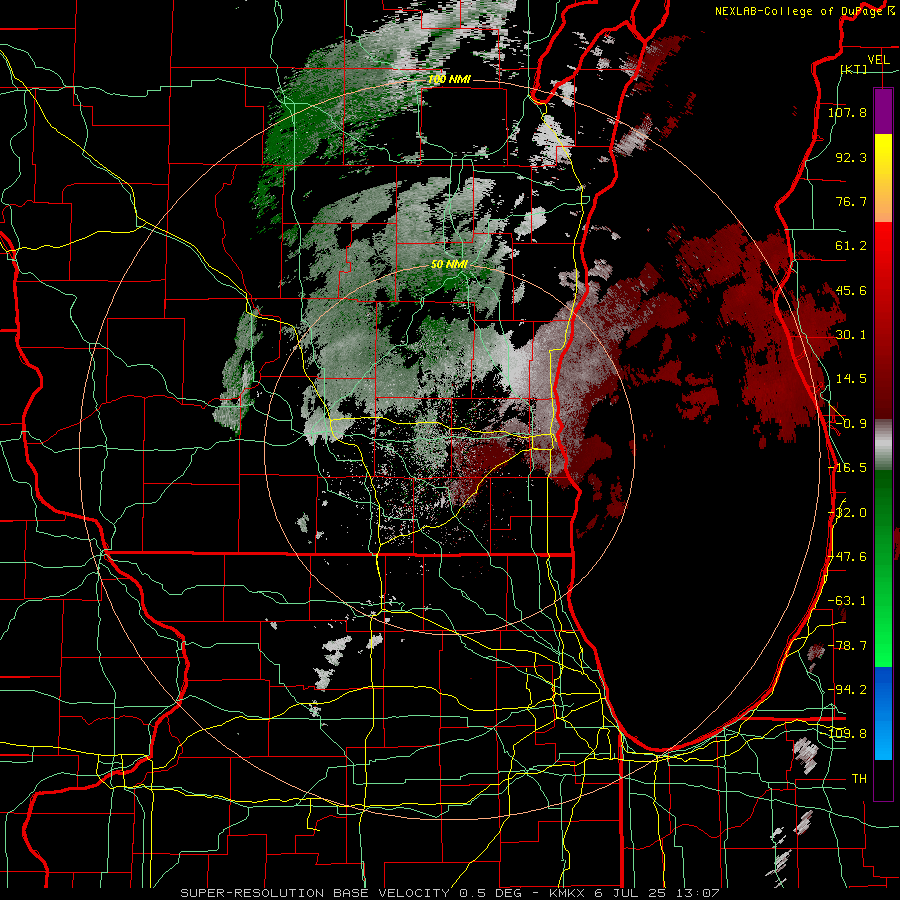
Task: Click the VEL legend title
Action: pos(878,60)
